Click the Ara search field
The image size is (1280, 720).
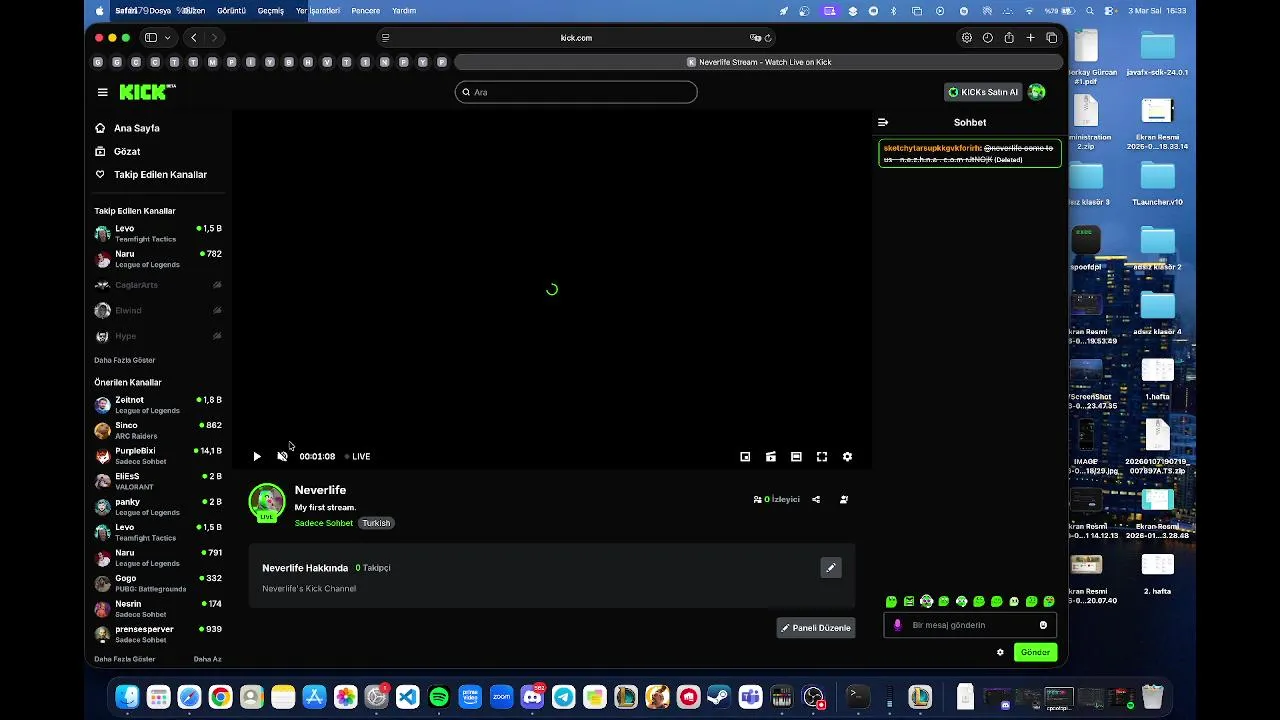576,92
